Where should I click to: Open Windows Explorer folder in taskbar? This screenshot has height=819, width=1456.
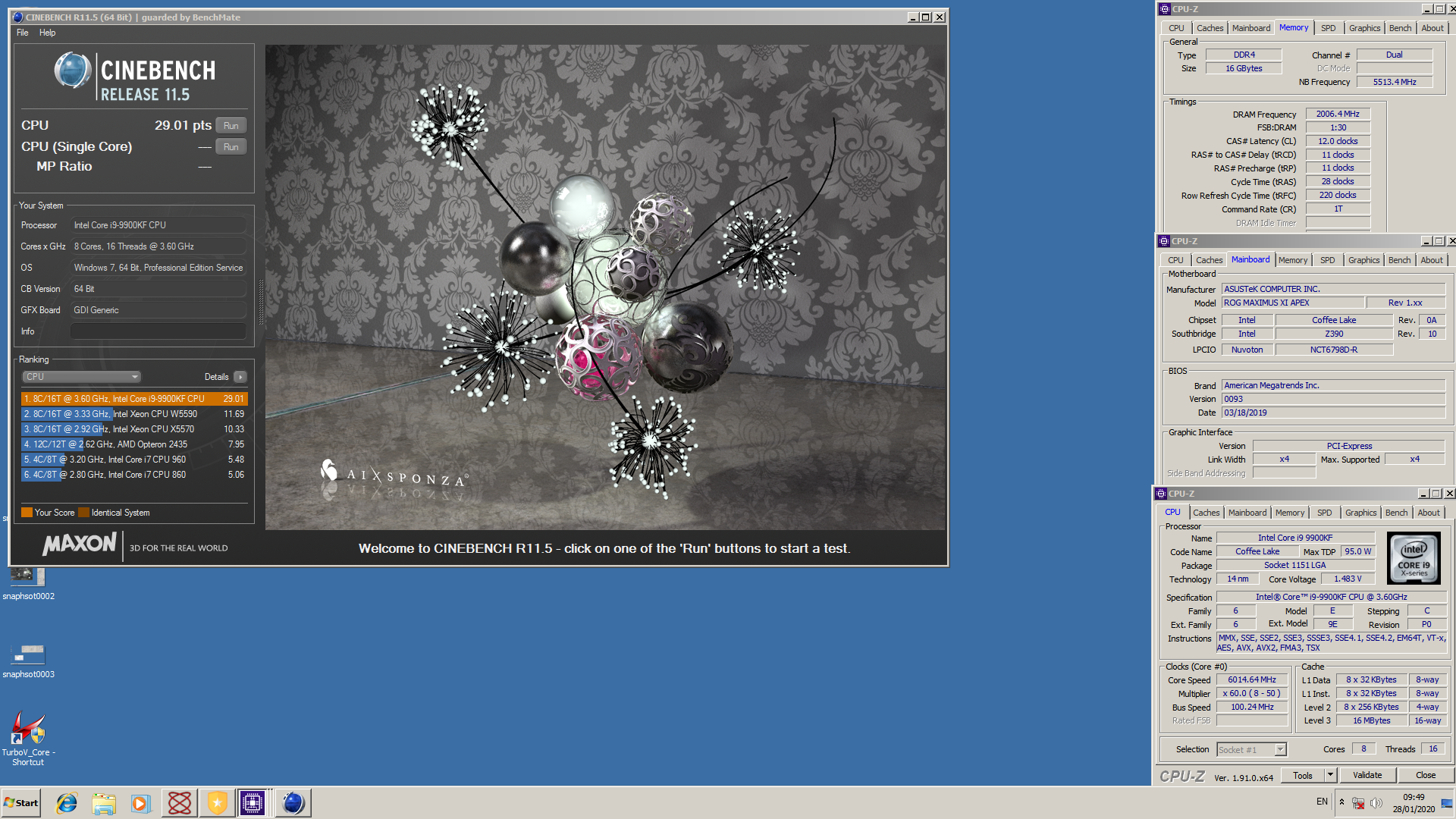[104, 803]
